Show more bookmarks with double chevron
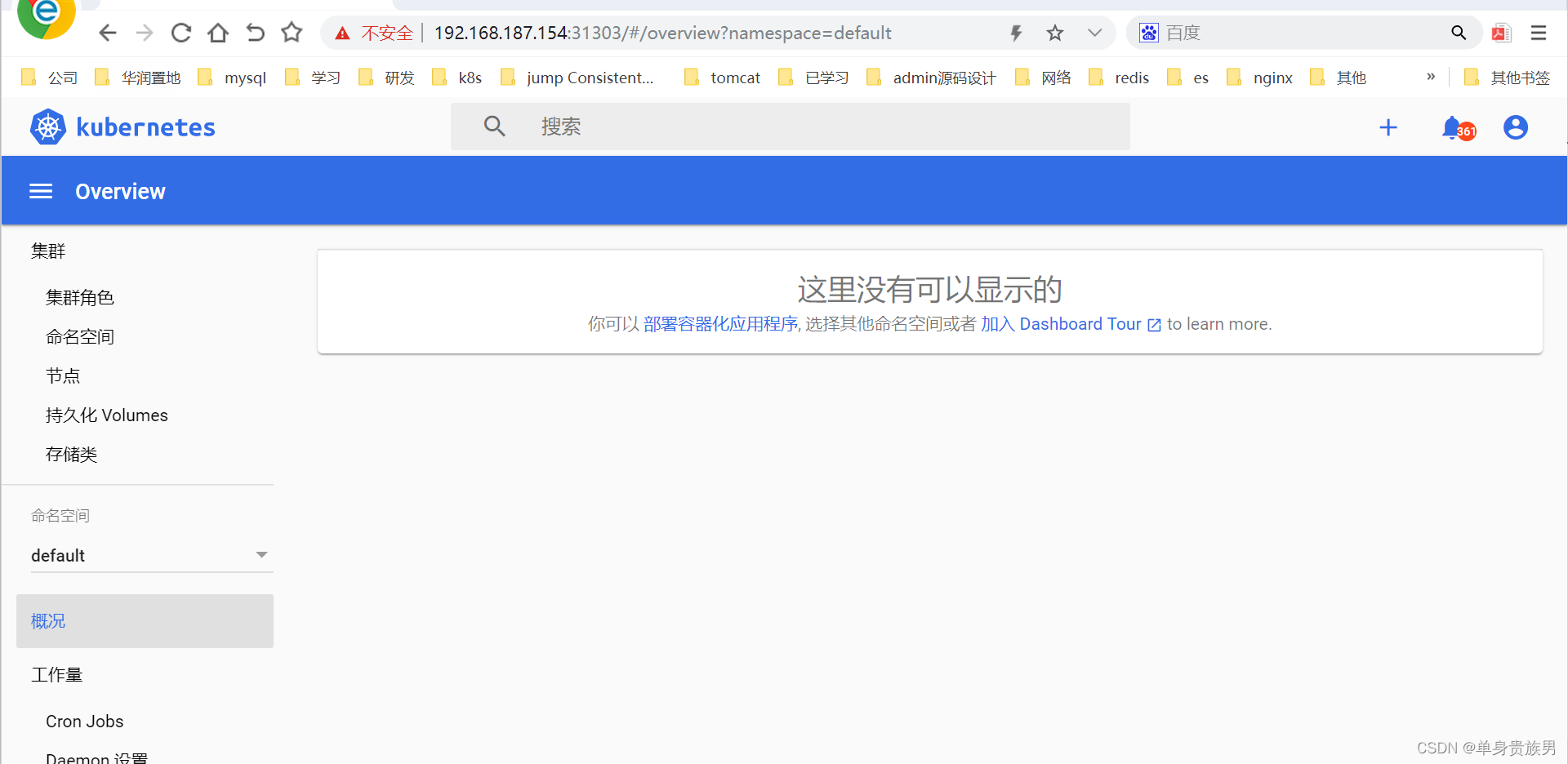 tap(1431, 77)
